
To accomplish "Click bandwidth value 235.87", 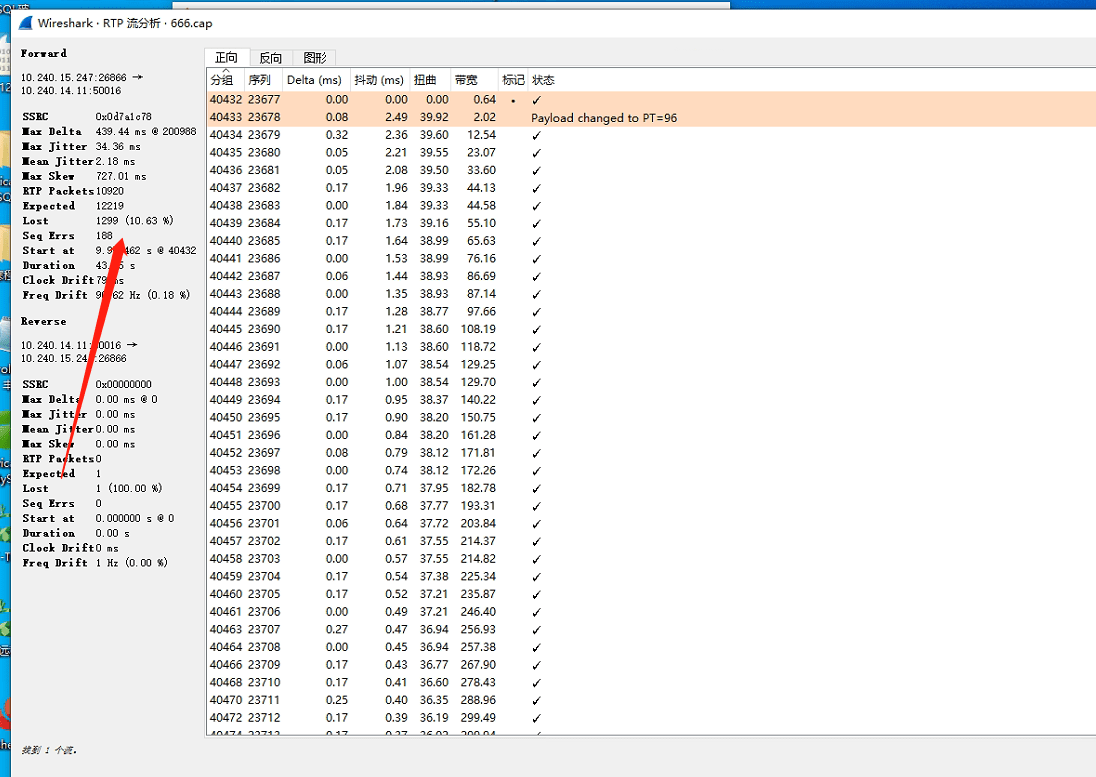I will [x=478, y=594].
